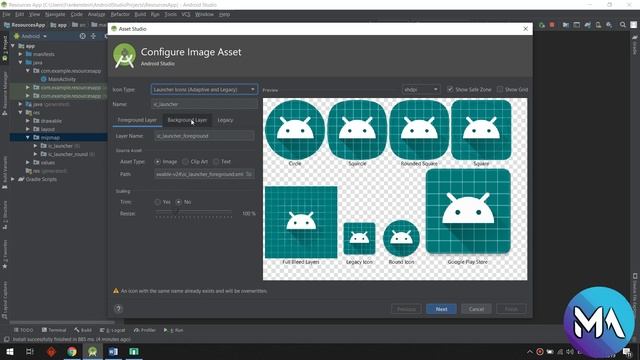Open the Navigate menu
The height and width of the screenshot is (360, 640).
click(55, 14)
